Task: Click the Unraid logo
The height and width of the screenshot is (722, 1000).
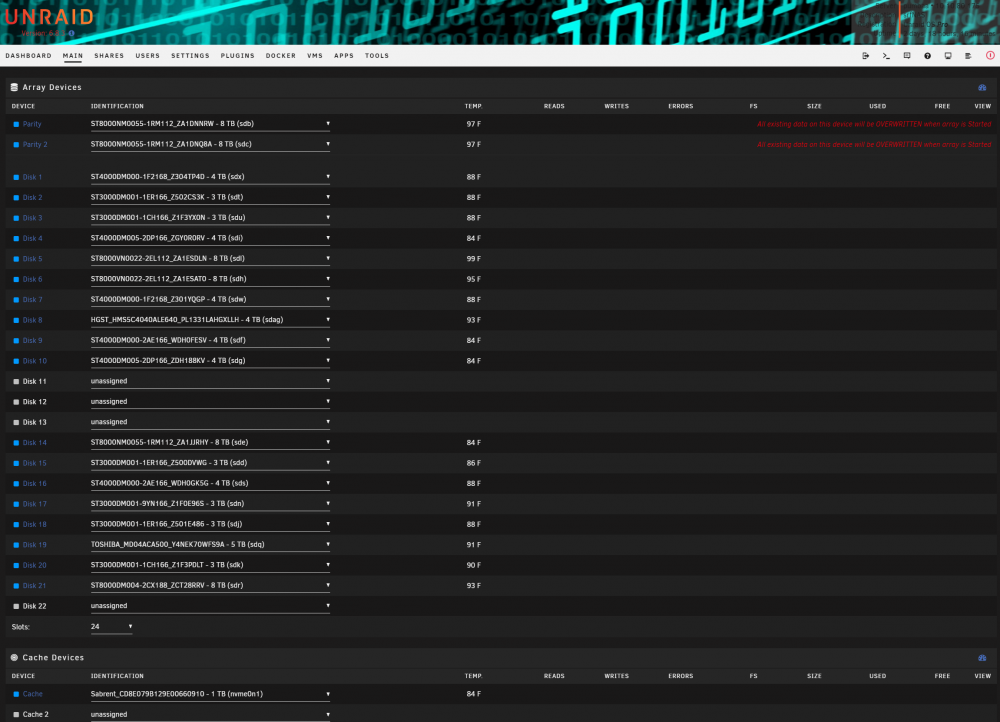Action: pos(49,17)
